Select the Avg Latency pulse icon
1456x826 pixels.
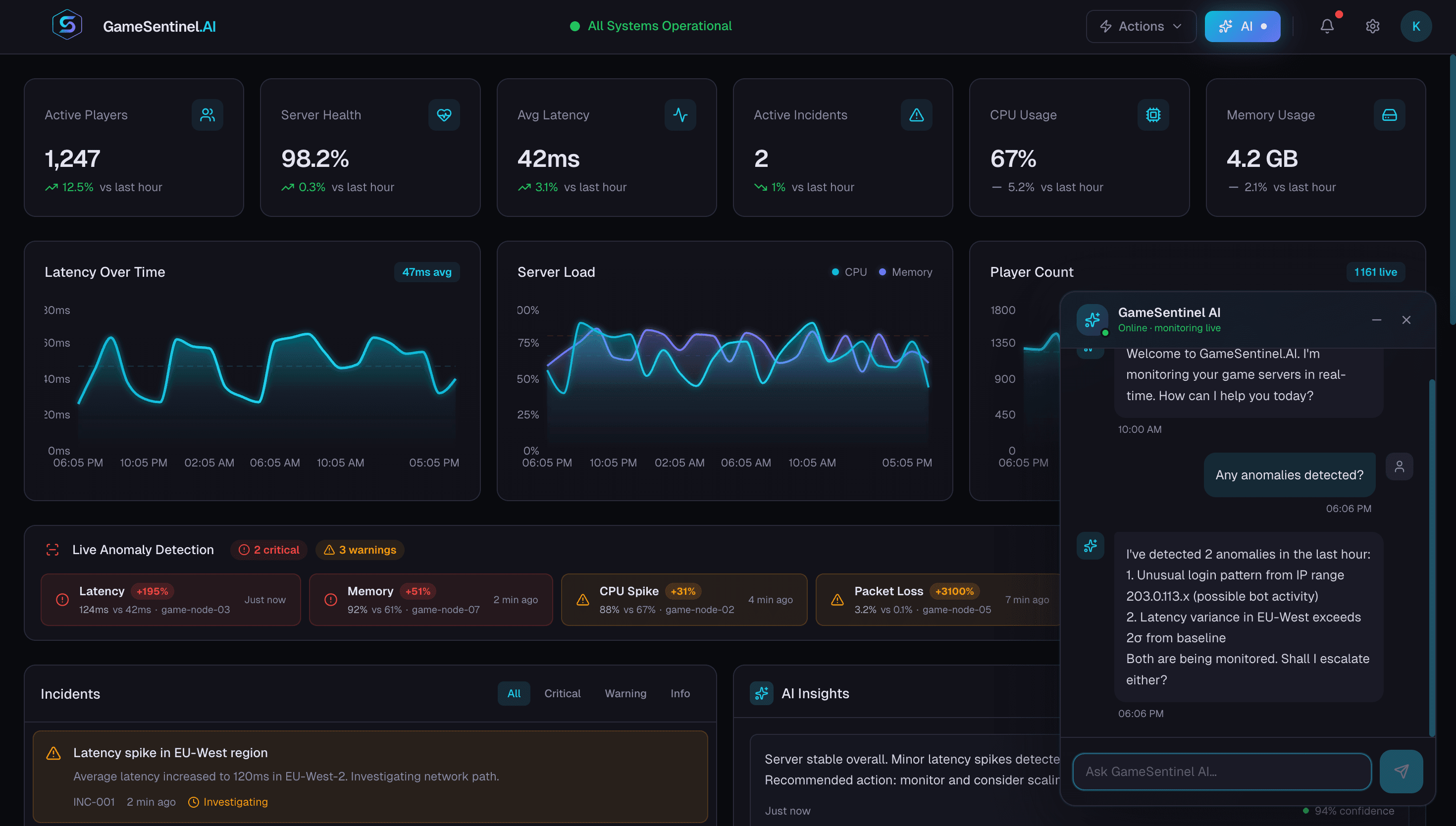click(x=680, y=114)
